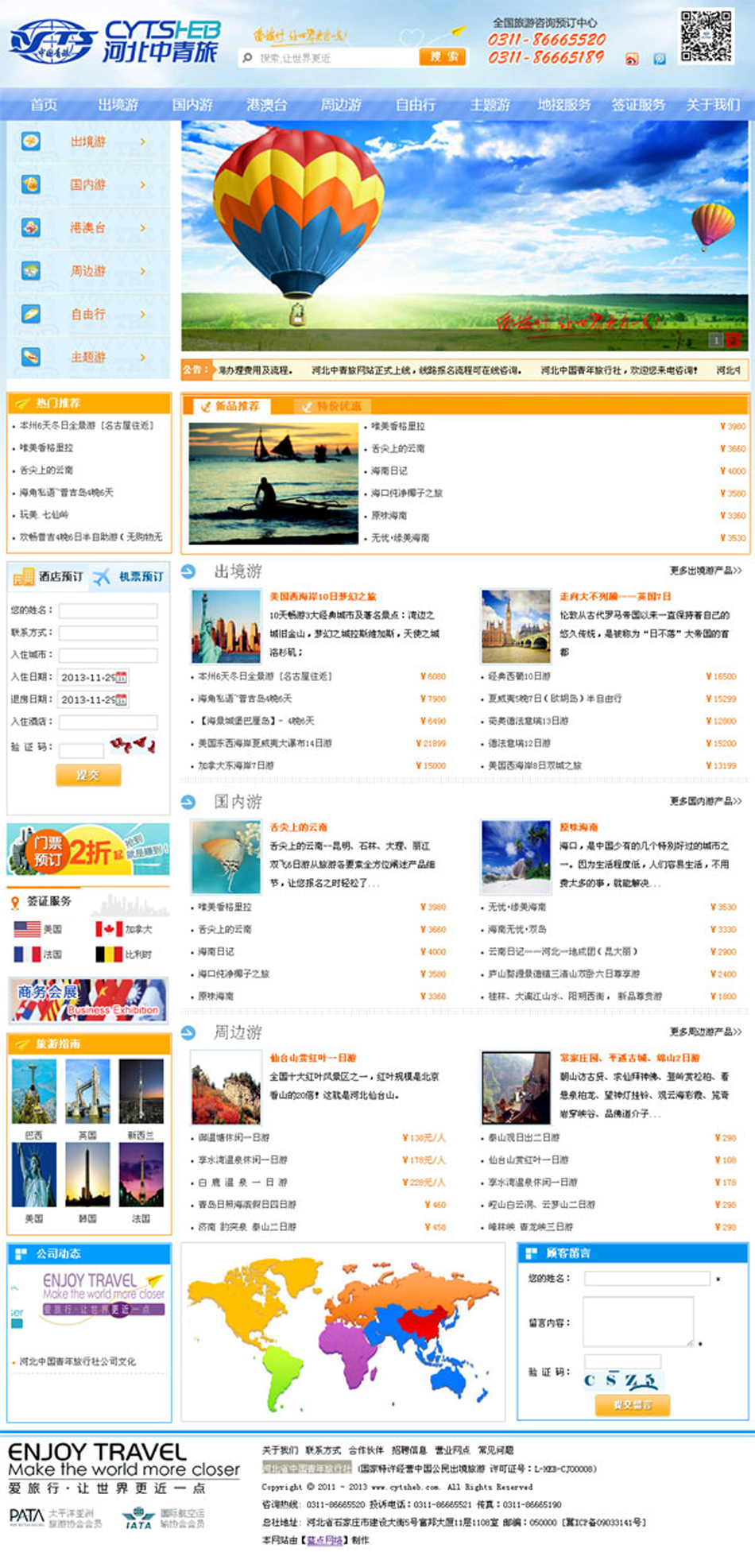
Task: Click the 港澳台 sidebar category icon
Action: click(30, 227)
